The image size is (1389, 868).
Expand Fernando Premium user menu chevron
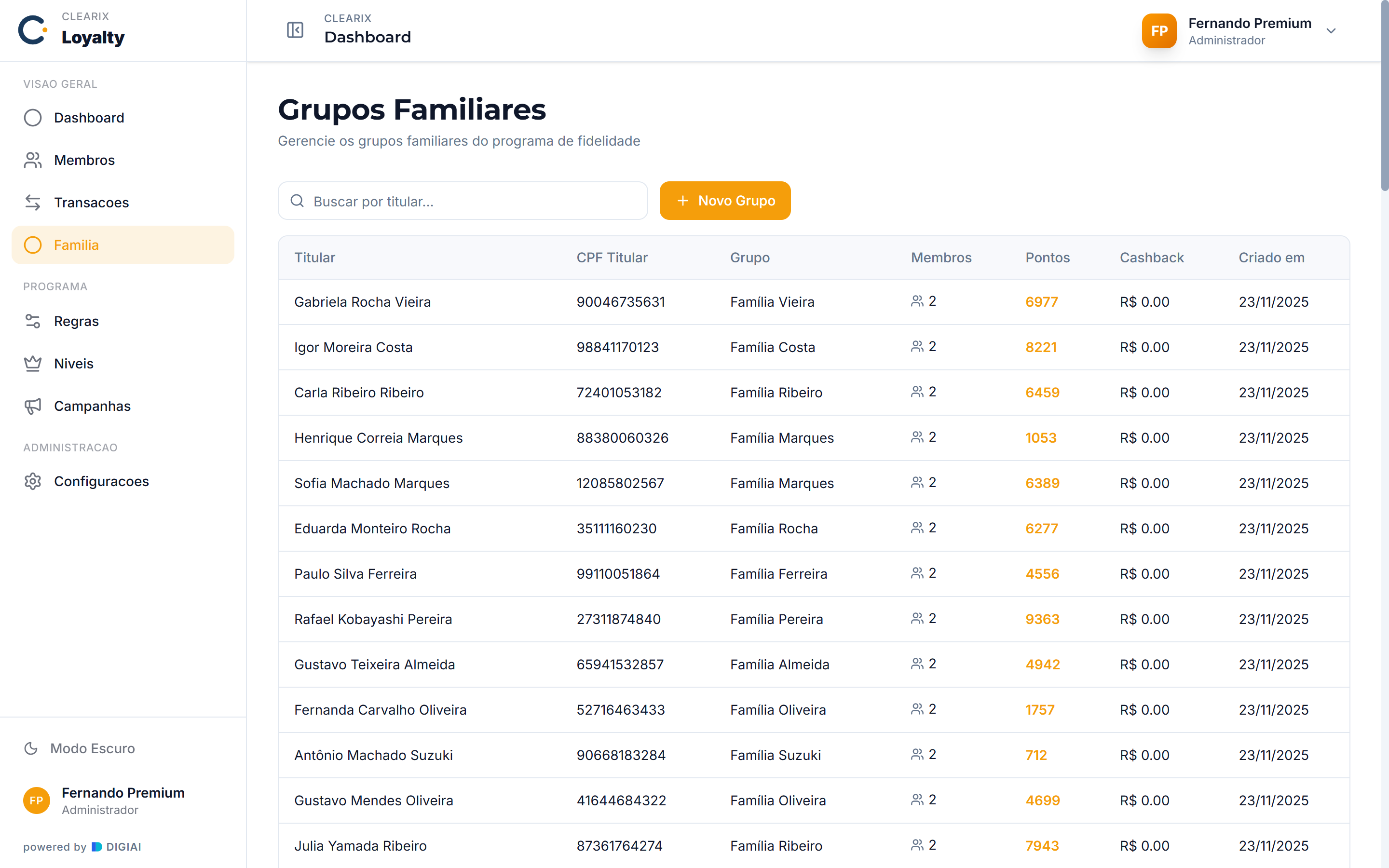[1331, 31]
